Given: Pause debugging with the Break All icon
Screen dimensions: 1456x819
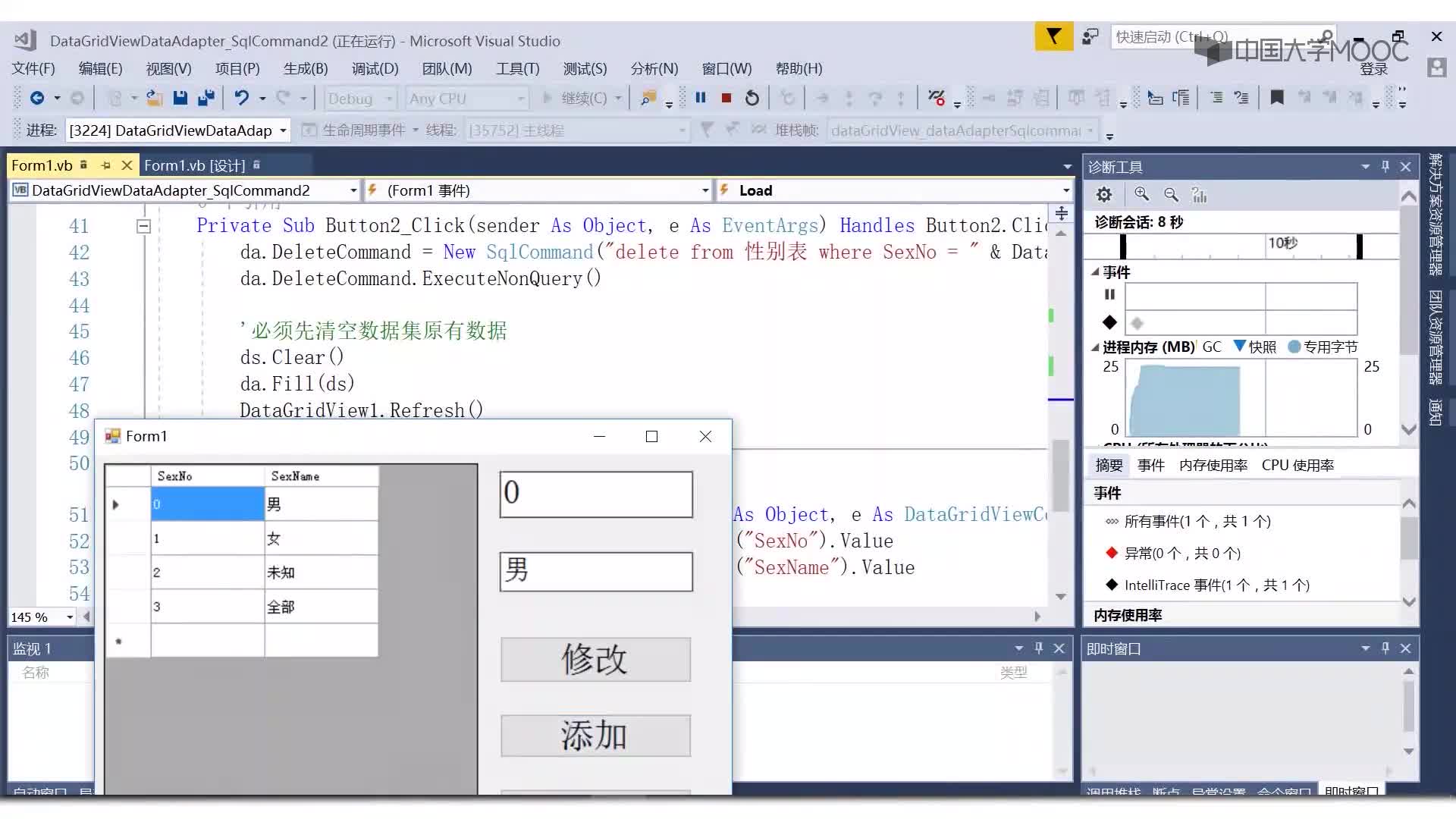Looking at the screenshot, I should click(701, 98).
